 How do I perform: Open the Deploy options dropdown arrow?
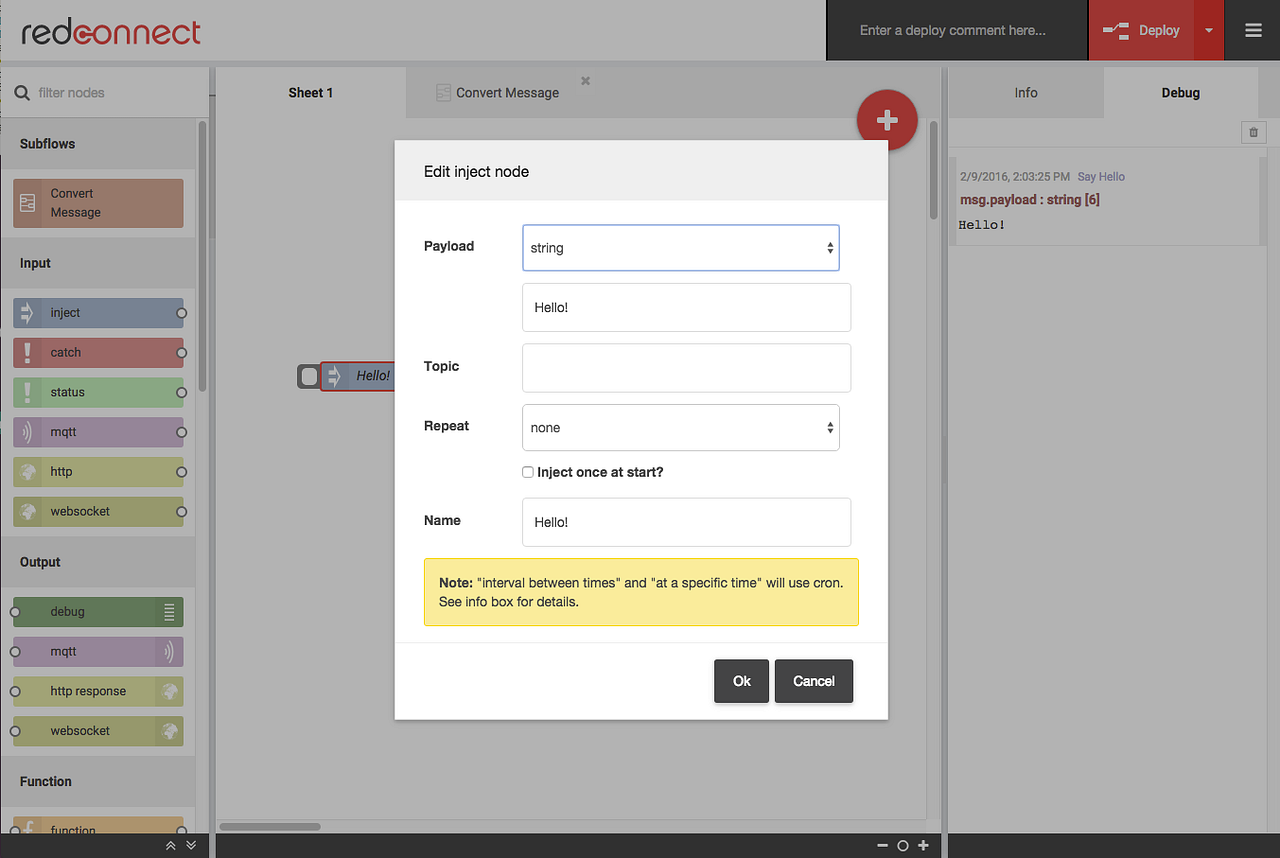(x=1210, y=30)
